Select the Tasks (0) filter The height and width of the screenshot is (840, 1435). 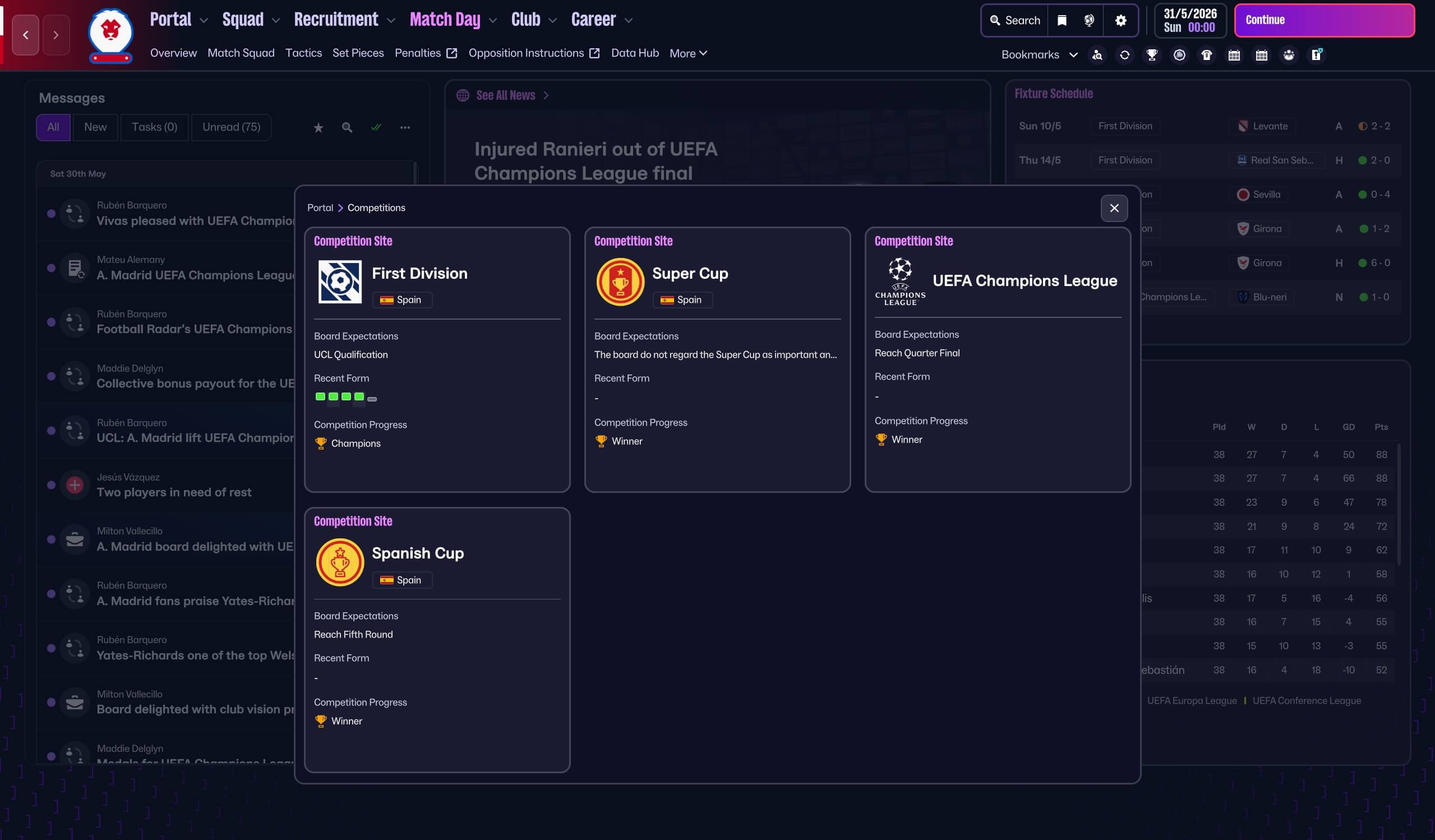154,127
